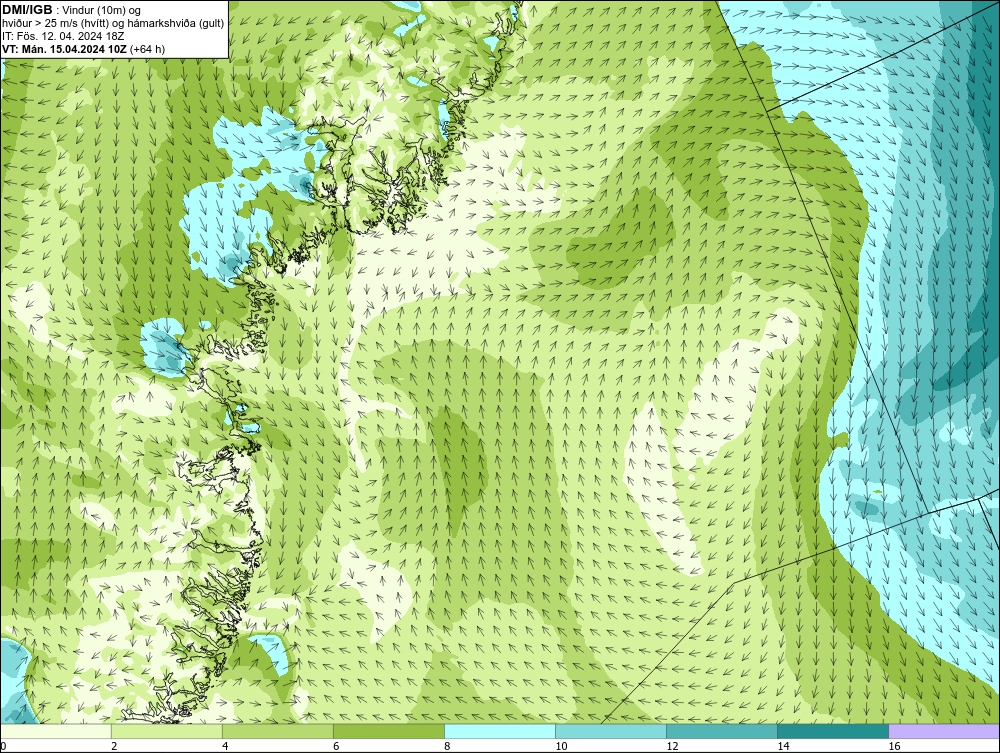This screenshot has height=753, width=1000.
Task: Click the '(+64 h)' forecast offset text
Action: coord(147,49)
